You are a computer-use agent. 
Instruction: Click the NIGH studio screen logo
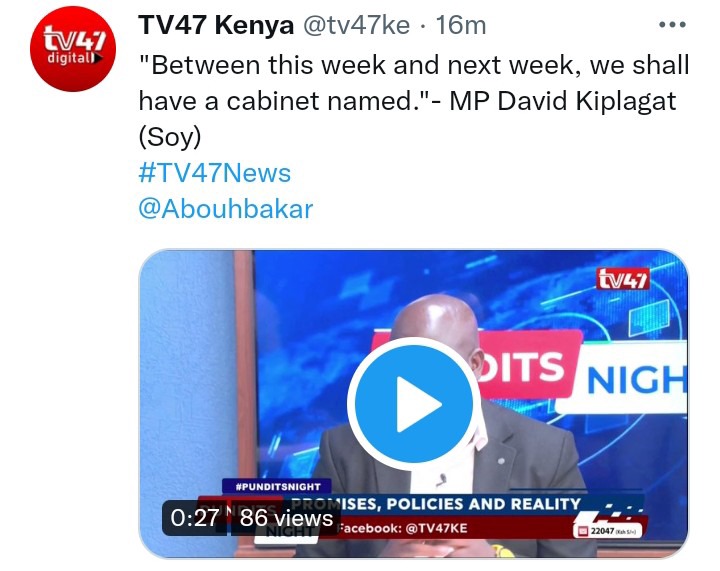click(636, 380)
